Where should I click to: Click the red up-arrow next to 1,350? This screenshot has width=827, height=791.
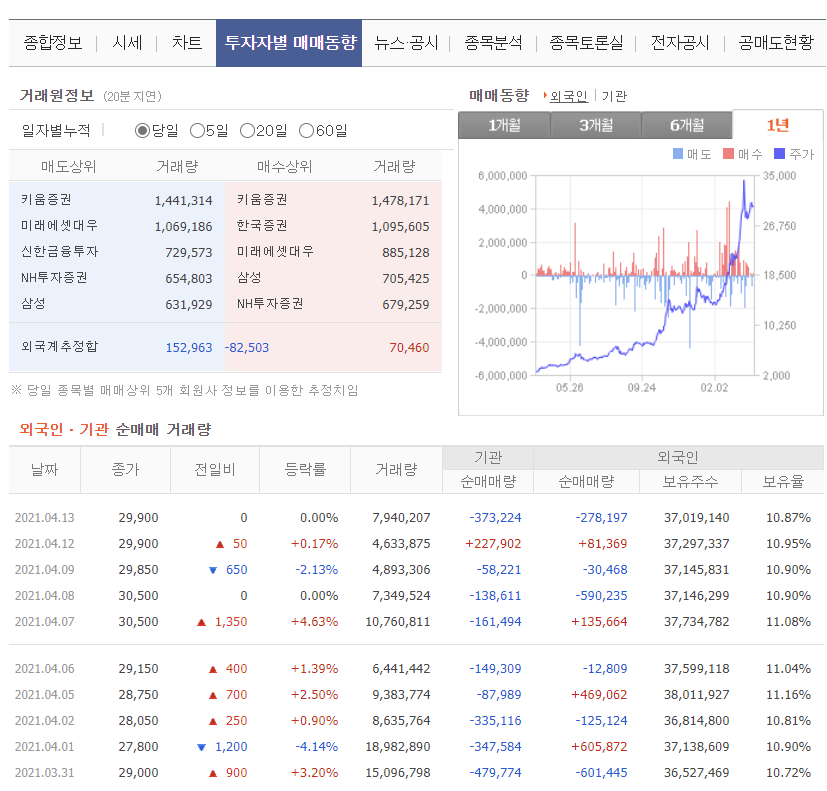coord(201,622)
